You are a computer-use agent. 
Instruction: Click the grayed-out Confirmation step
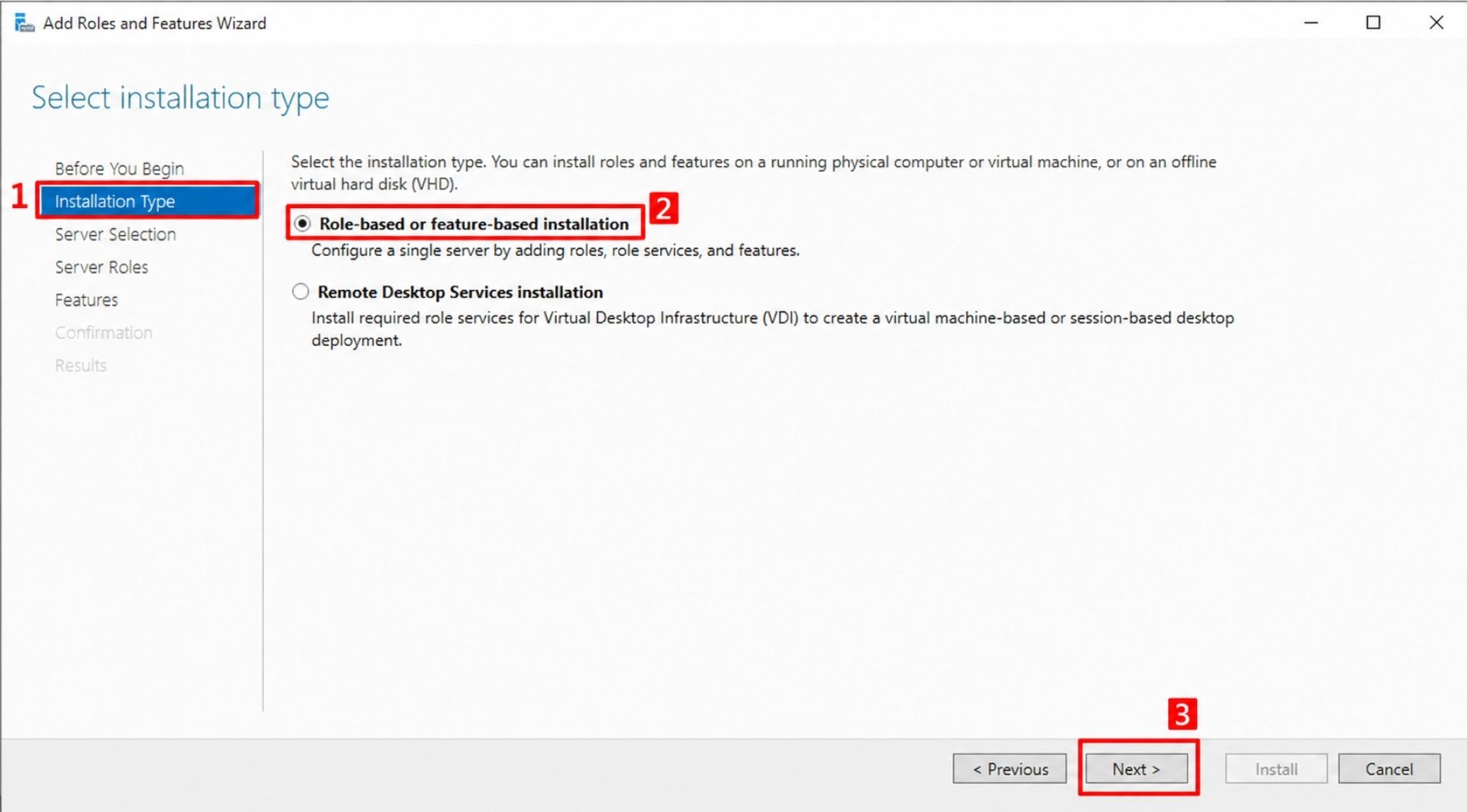104,333
